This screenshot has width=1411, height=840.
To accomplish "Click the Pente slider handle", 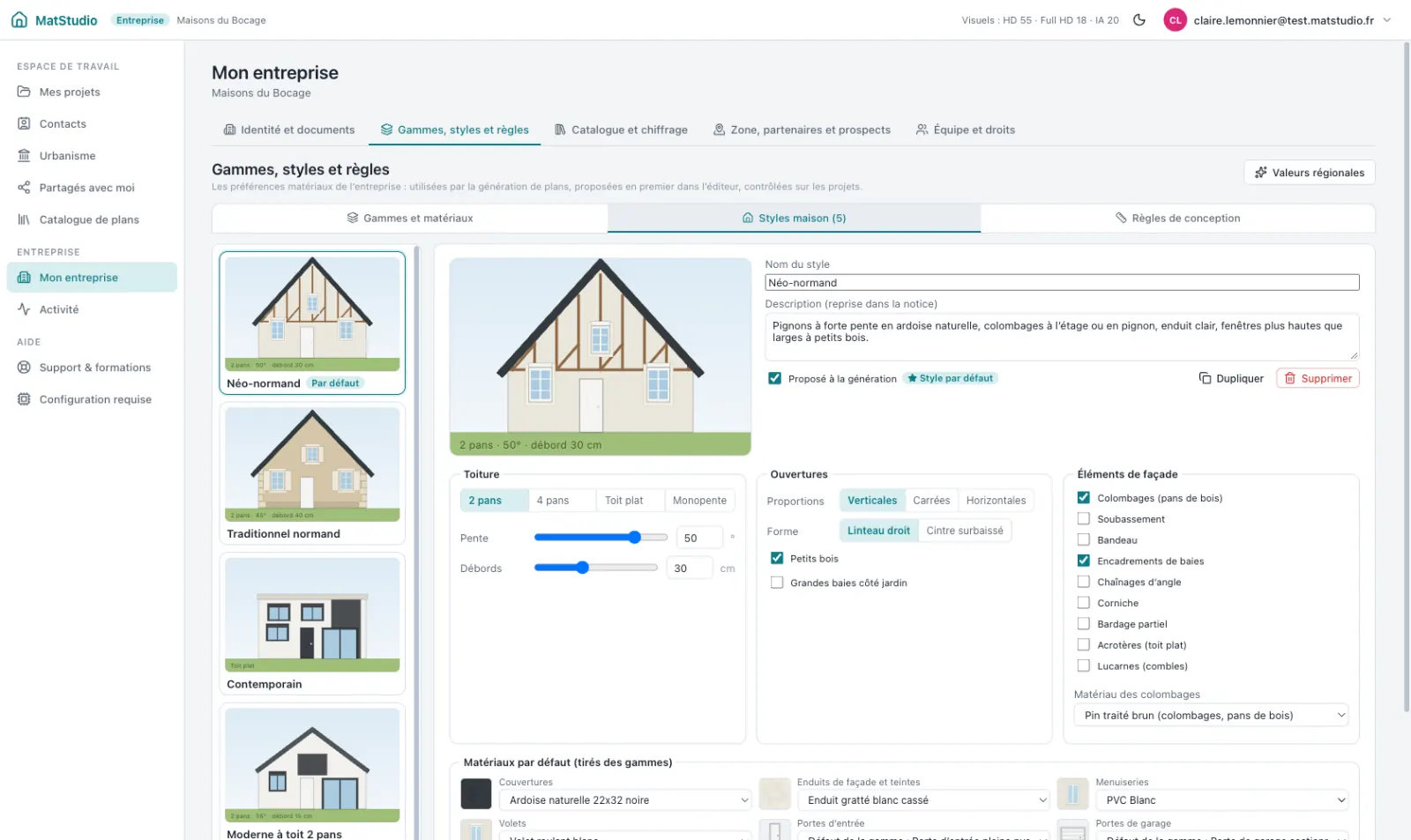I will tap(634, 537).
